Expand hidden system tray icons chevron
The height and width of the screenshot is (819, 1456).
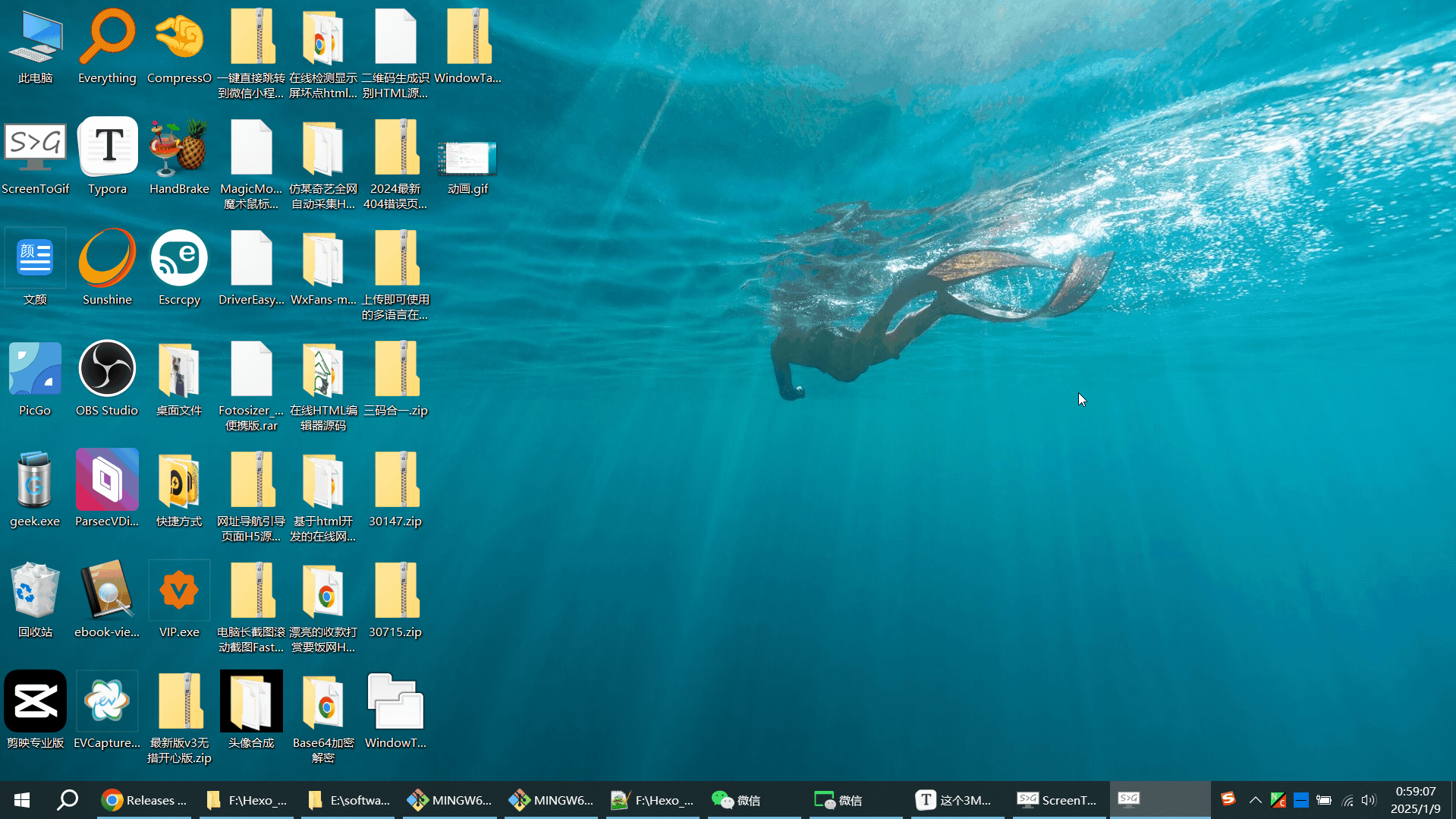tap(1255, 800)
